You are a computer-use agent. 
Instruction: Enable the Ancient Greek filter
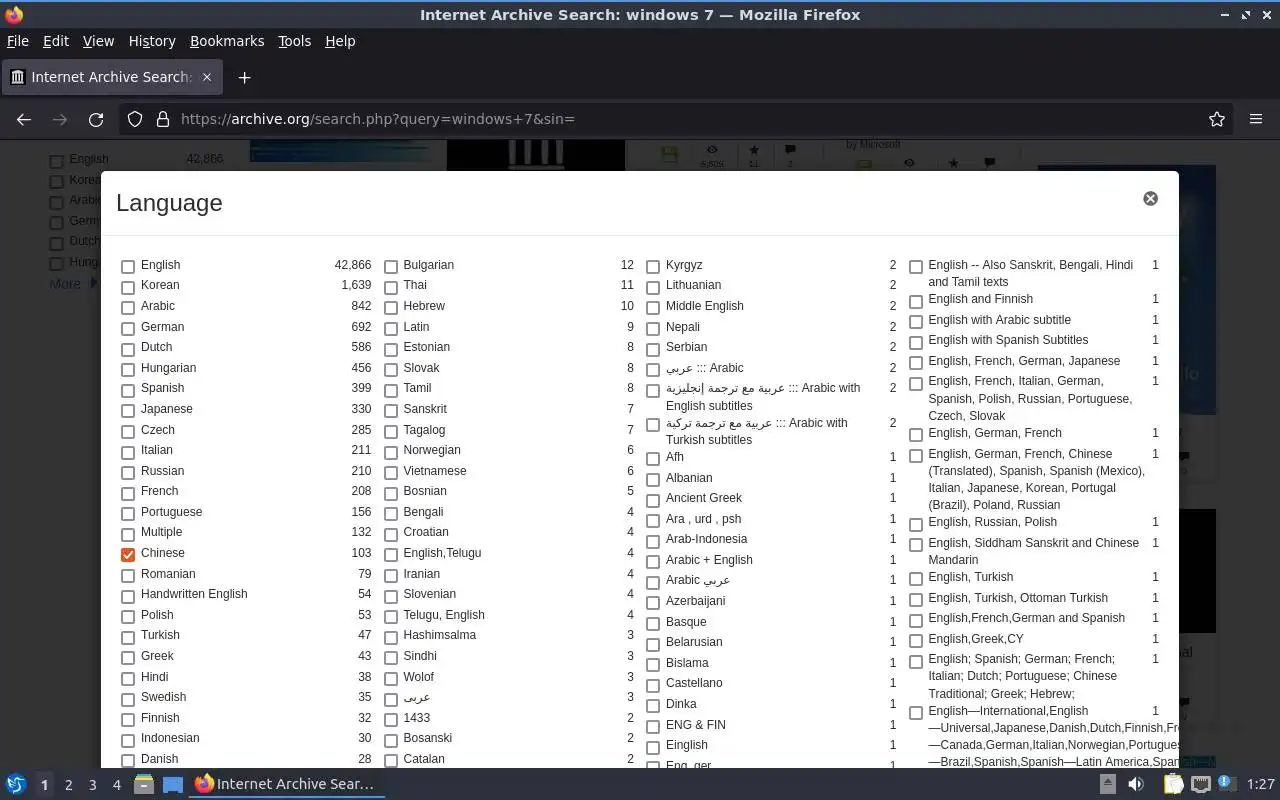(x=653, y=500)
